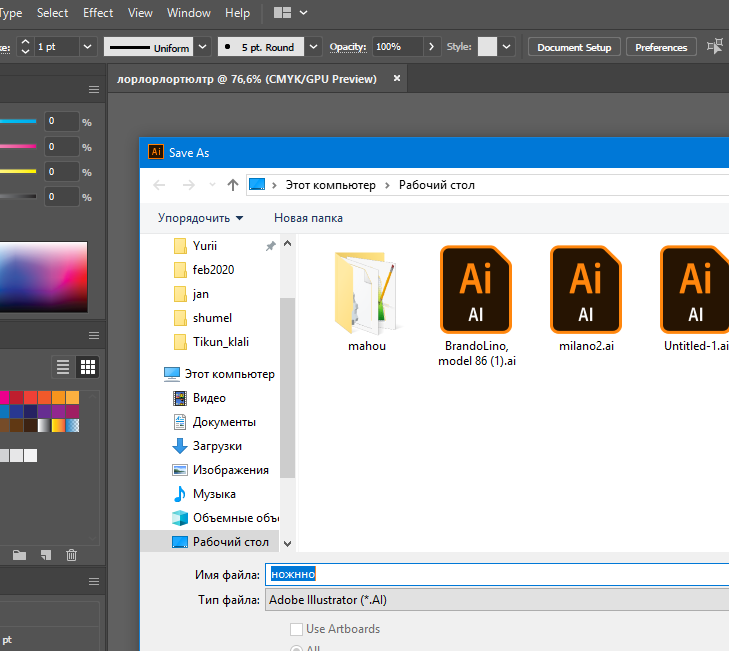Click the Новая папка button
The height and width of the screenshot is (651, 729).
pyautogui.click(x=308, y=218)
